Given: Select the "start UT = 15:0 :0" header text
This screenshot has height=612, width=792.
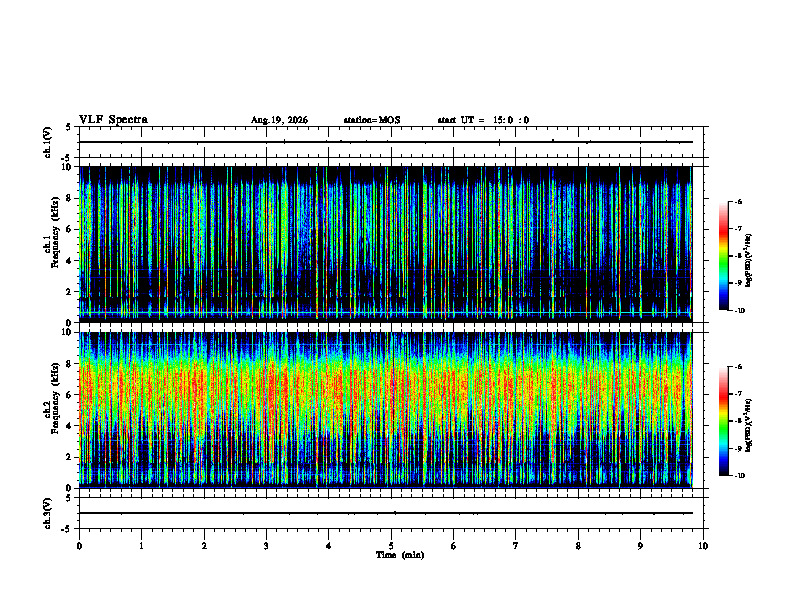Looking at the screenshot, I should point(483,120).
